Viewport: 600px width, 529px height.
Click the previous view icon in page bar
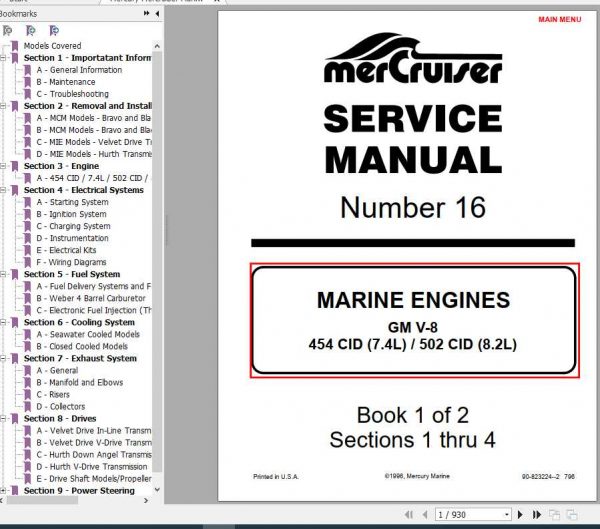pyautogui.click(x=554, y=514)
